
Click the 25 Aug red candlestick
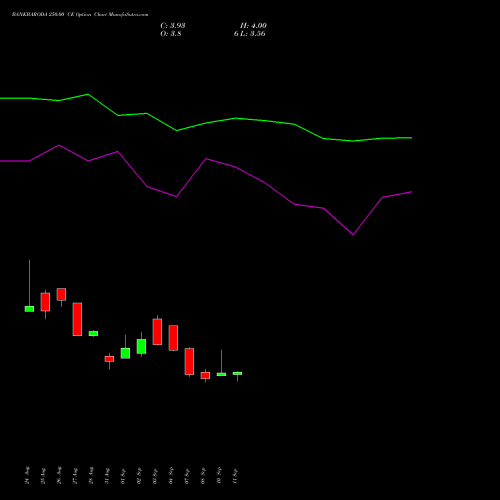[x=45, y=302]
